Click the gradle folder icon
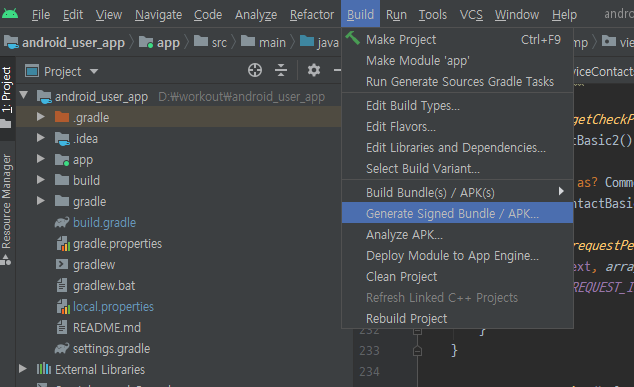 pos(62,201)
